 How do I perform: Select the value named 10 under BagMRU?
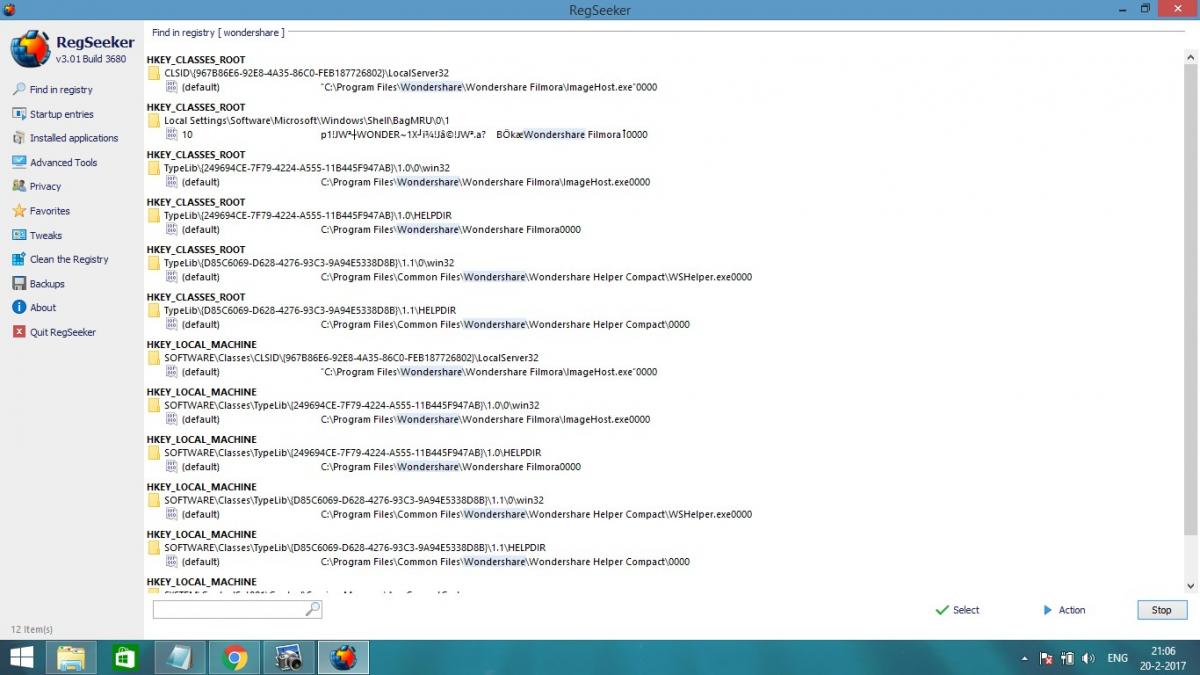point(187,134)
